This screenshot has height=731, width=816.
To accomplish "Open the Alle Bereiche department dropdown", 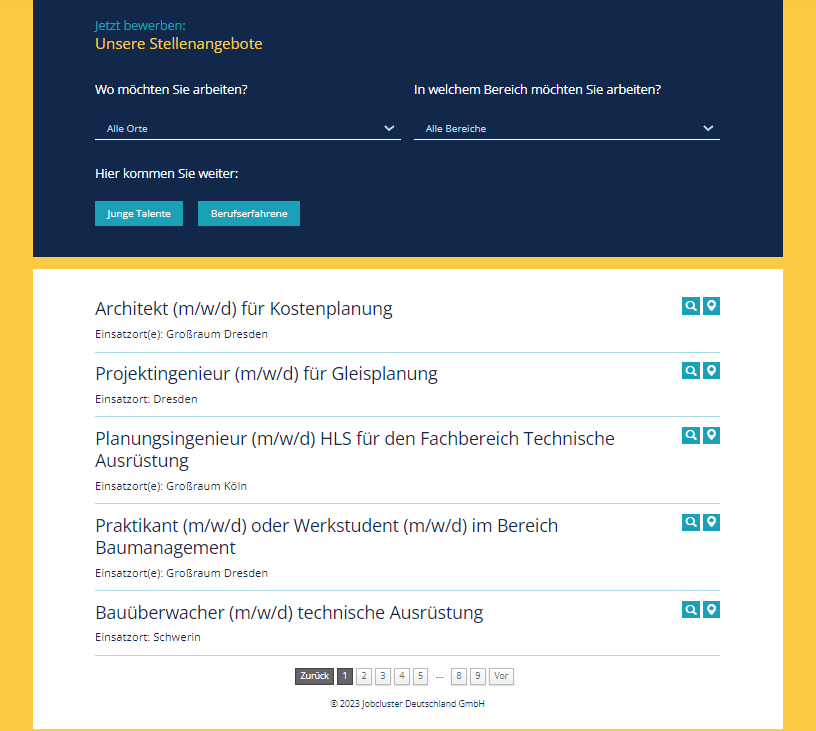I will click(566, 128).
